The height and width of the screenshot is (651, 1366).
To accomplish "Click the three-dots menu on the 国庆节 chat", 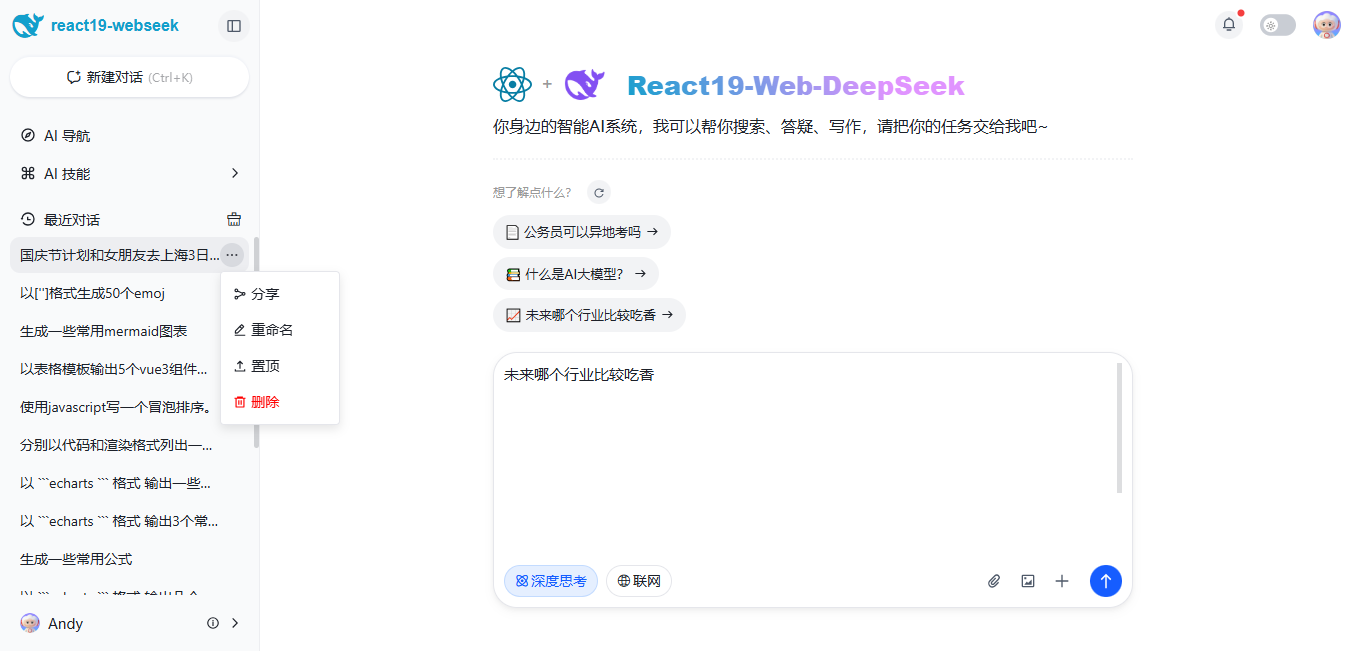I will (232, 255).
